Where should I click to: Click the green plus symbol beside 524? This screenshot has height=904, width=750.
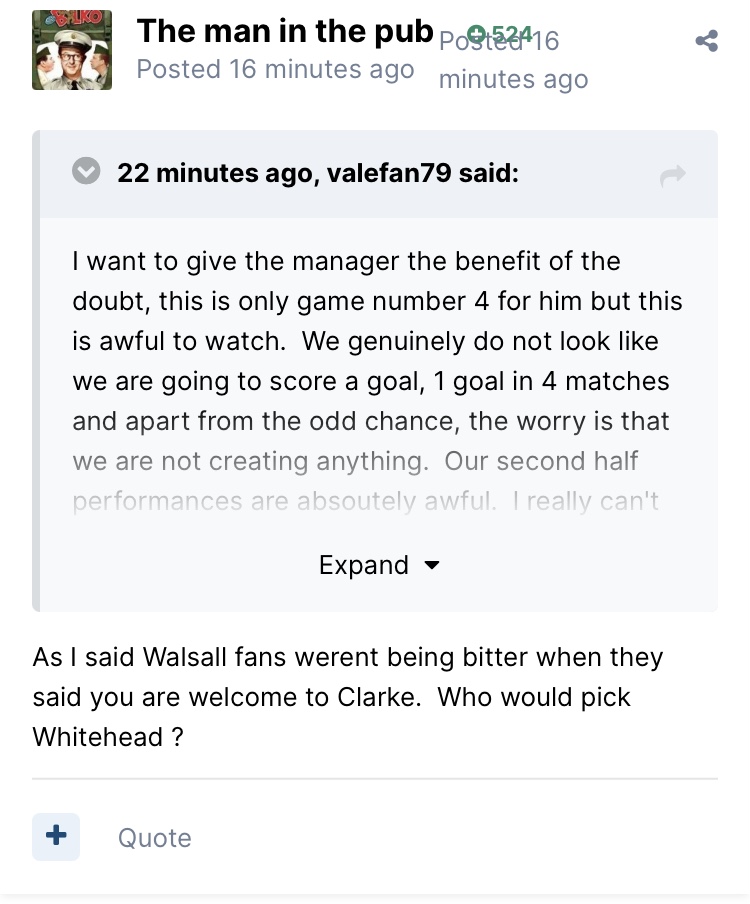coord(477,32)
